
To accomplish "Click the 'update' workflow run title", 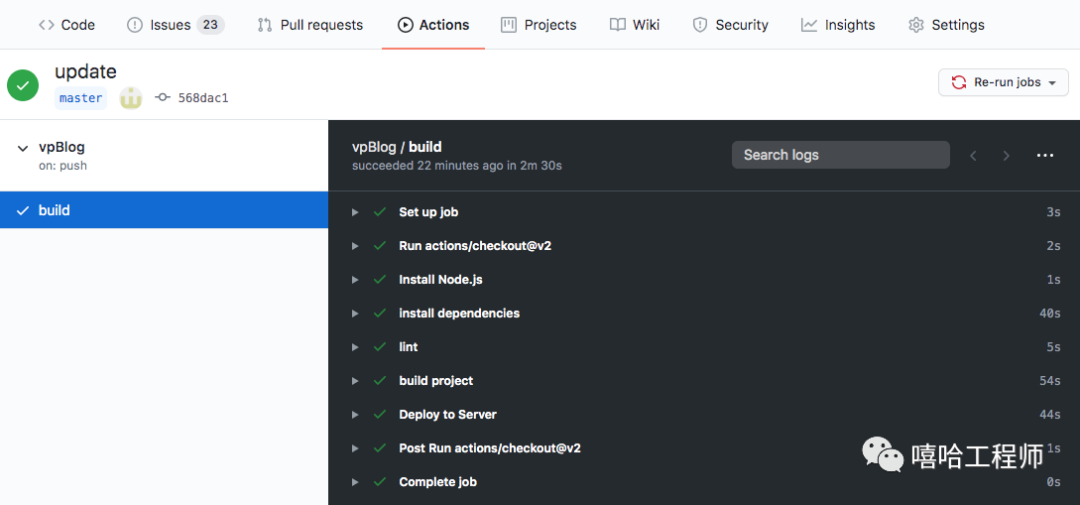I will (85, 72).
